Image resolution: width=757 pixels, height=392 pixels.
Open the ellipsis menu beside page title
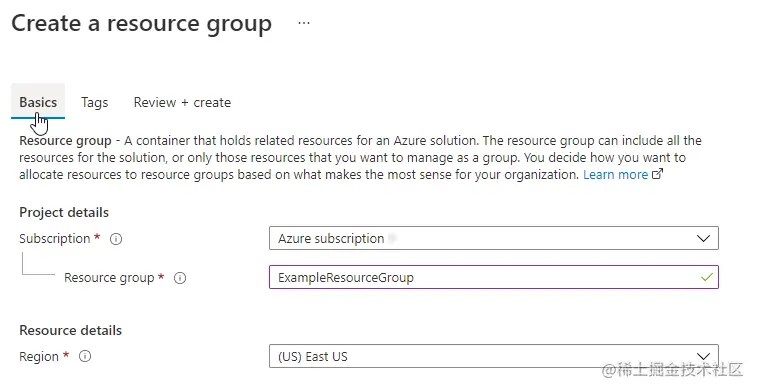(x=304, y=23)
